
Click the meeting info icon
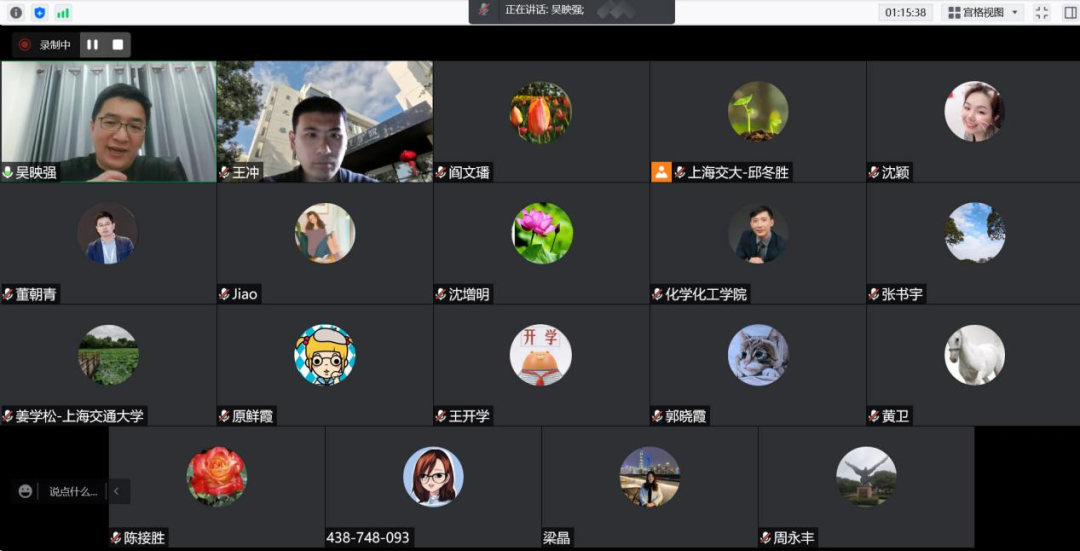[x=16, y=12]
